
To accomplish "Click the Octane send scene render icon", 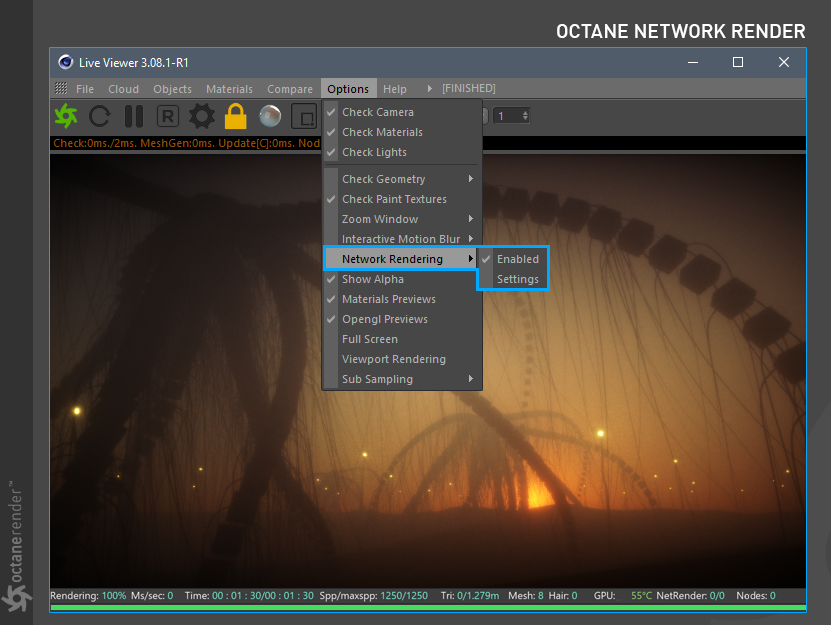I will (x=66, y=116).
